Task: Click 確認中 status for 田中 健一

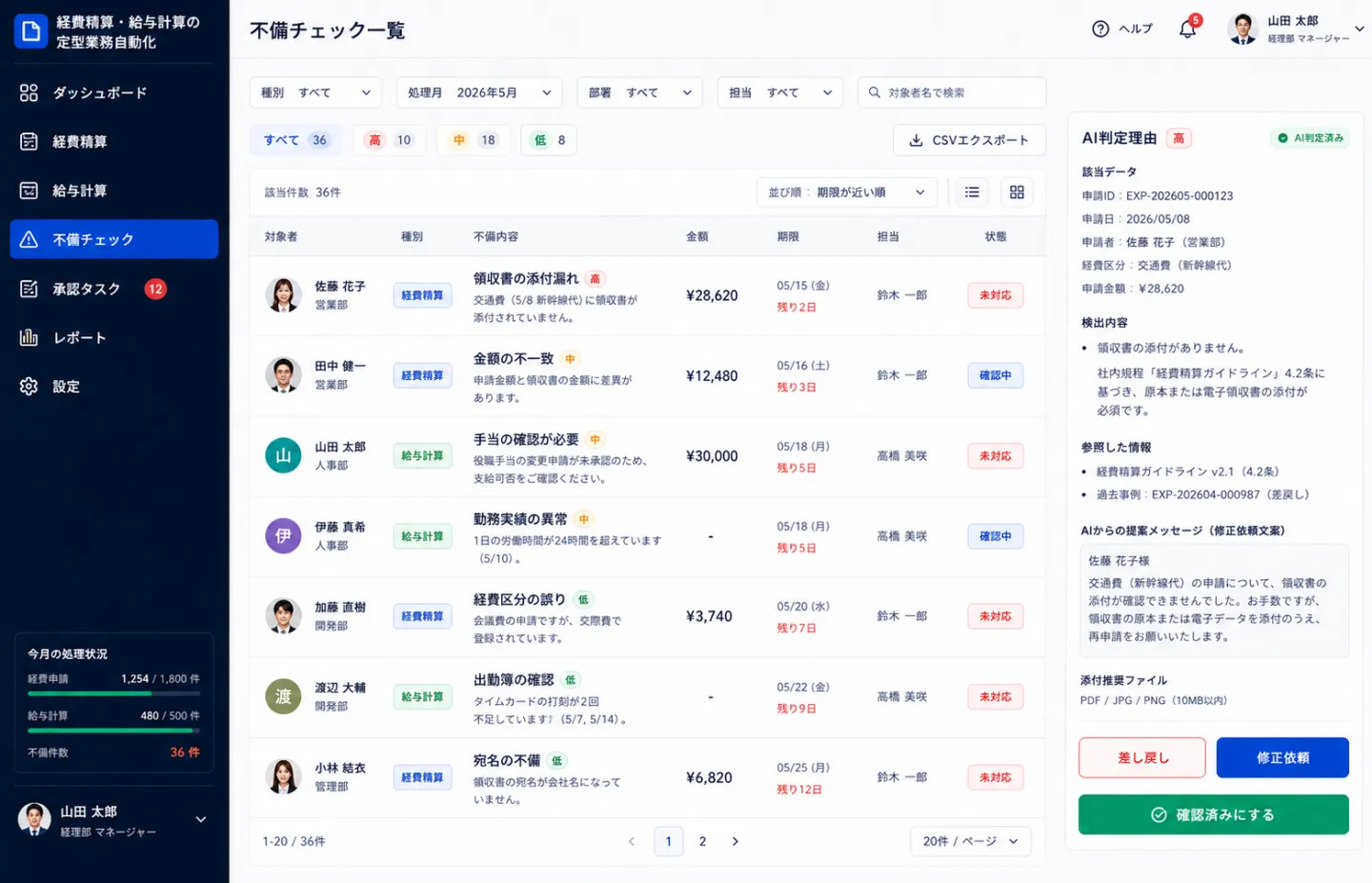Action: [x=996, y=375]
